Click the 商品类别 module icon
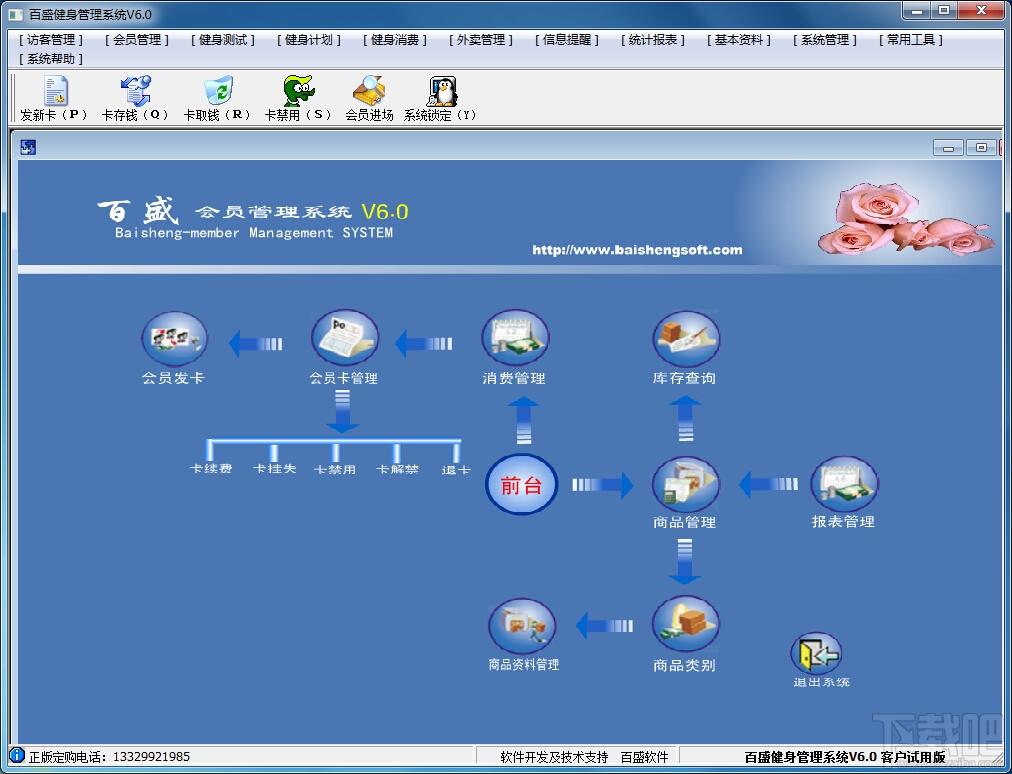 pos(685,625)
